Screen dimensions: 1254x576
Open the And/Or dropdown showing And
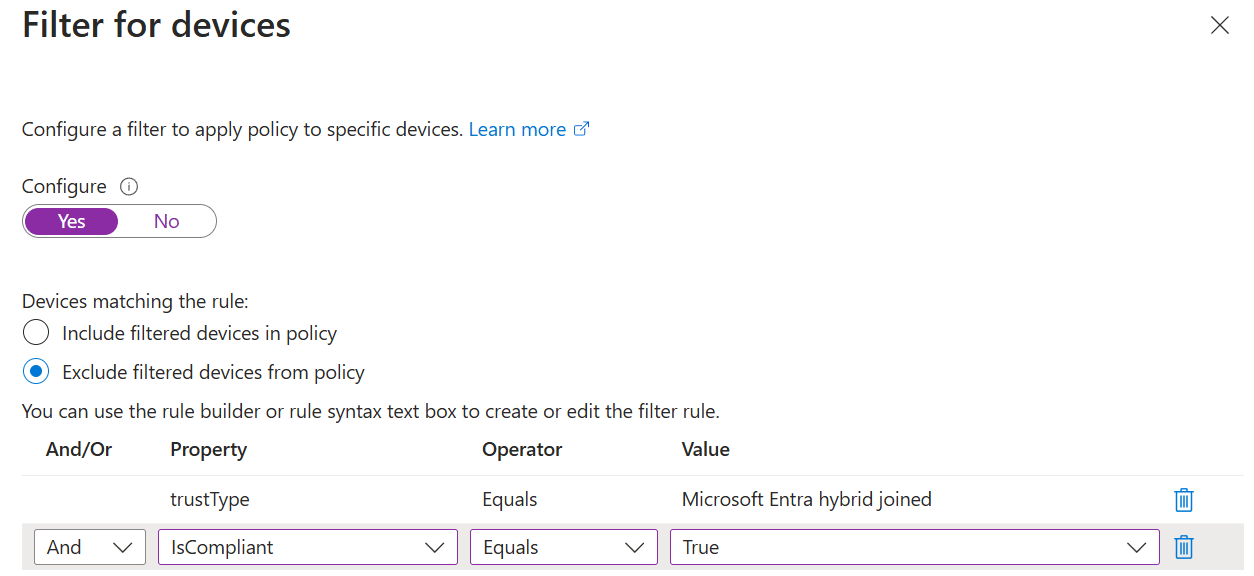click(90, 547)
